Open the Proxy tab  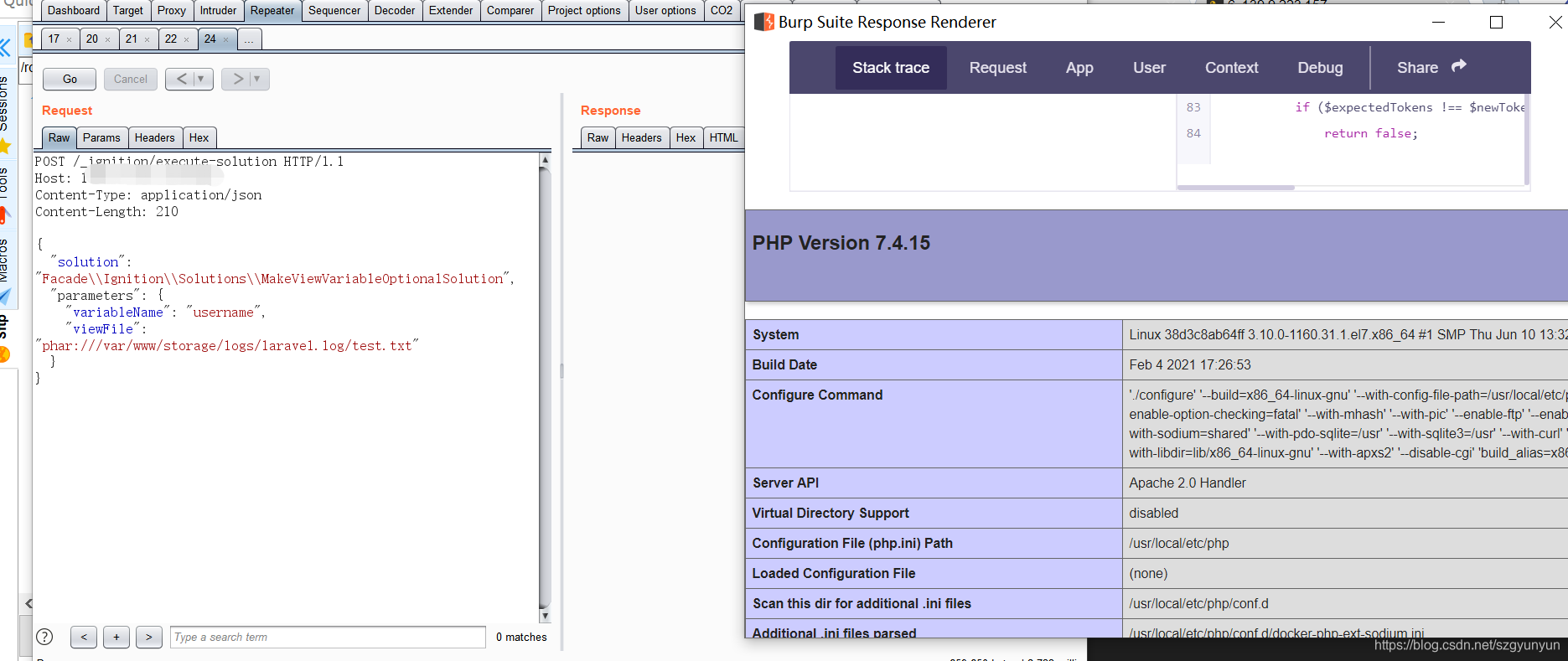(x=172, y=11)
